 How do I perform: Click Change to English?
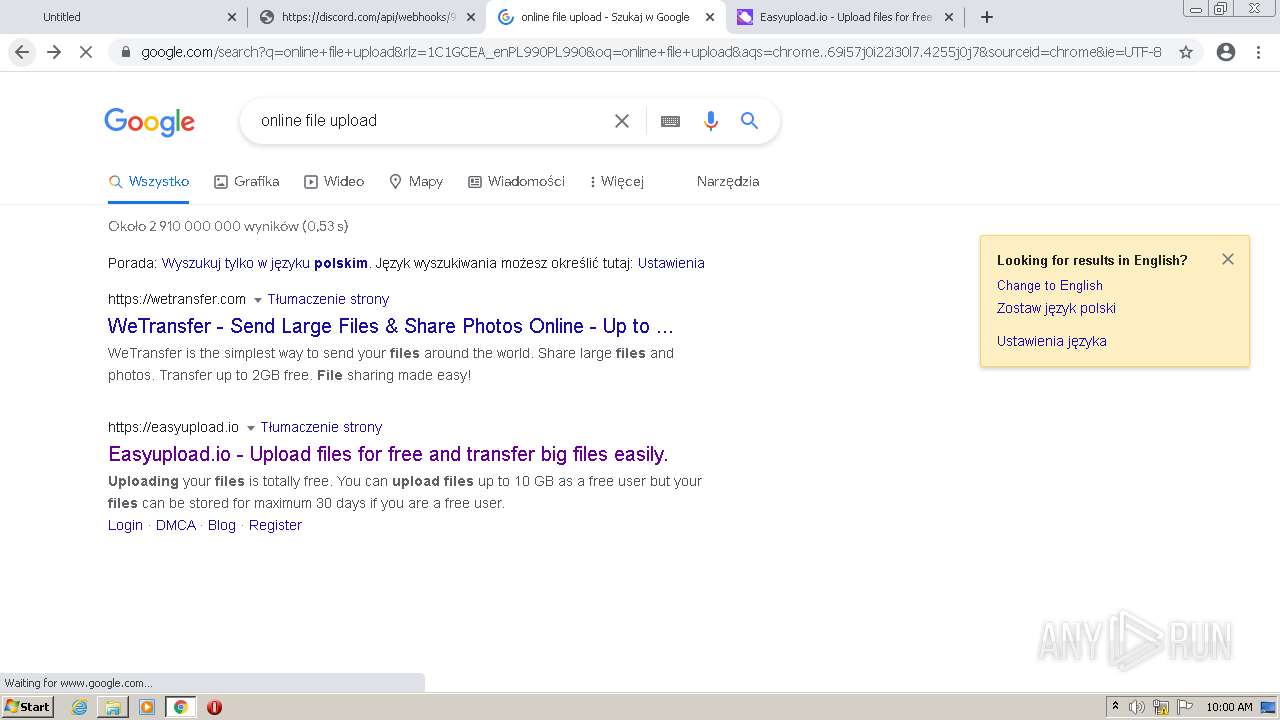[1050, 285]
